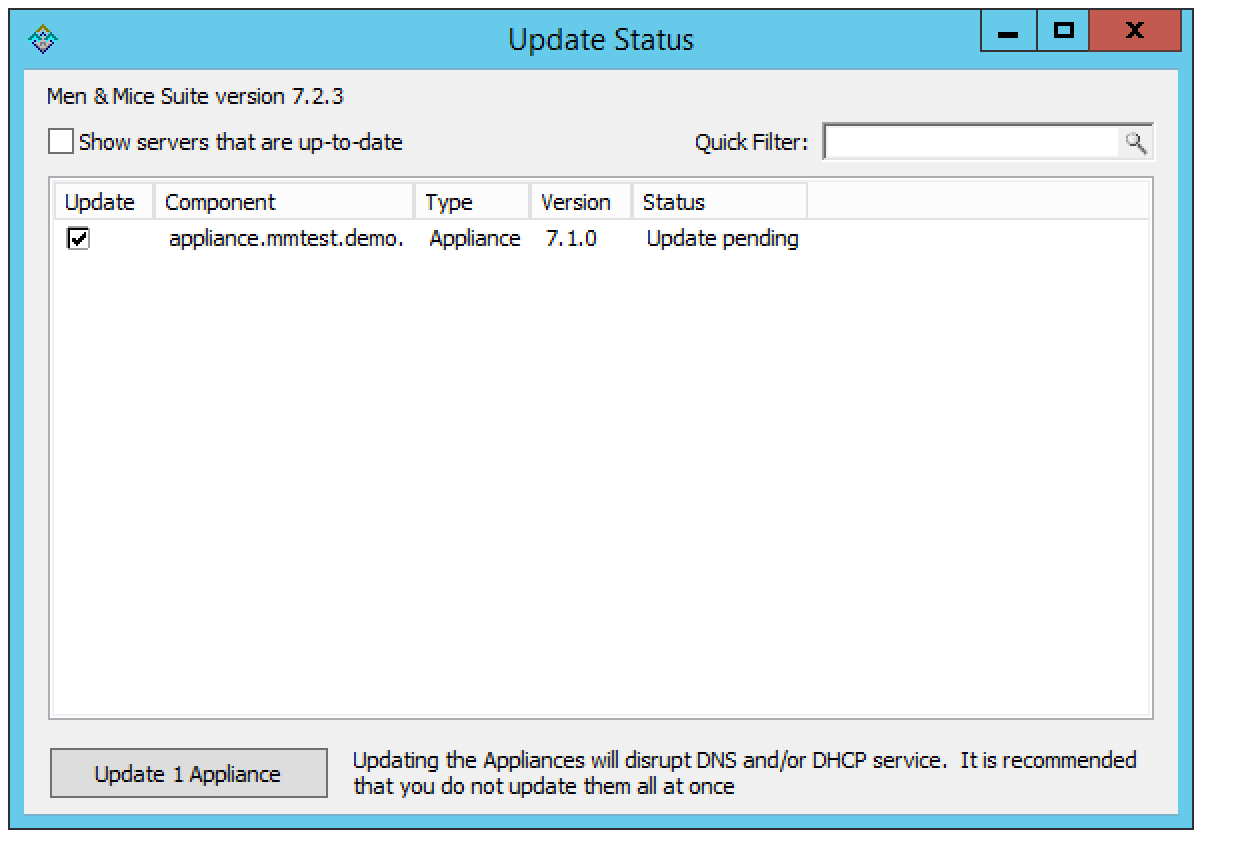Click the Status column header
This screenshot has height=846, width=1238.
coord(718,202)
